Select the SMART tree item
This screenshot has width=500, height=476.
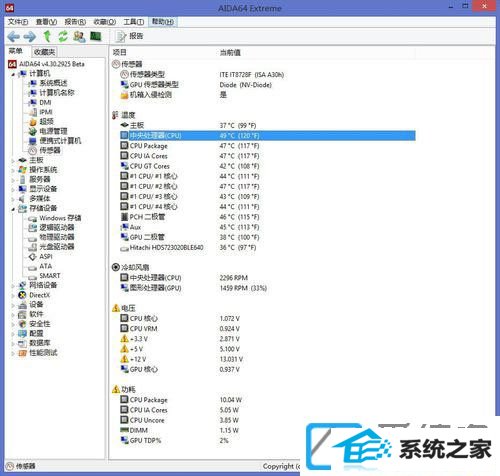coord(50,276)
